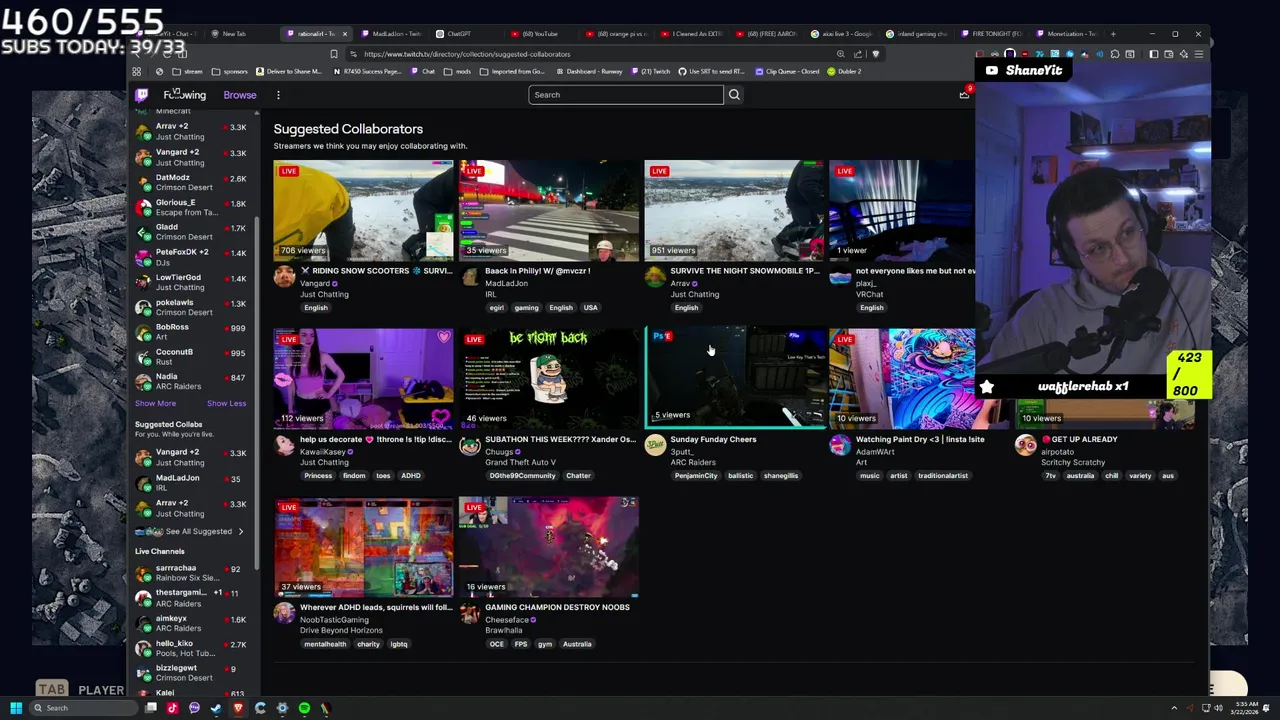This screenshot has width=1280, height=720.
Task: Open the Task View icon on taskbar
Action: click(151, 708)
